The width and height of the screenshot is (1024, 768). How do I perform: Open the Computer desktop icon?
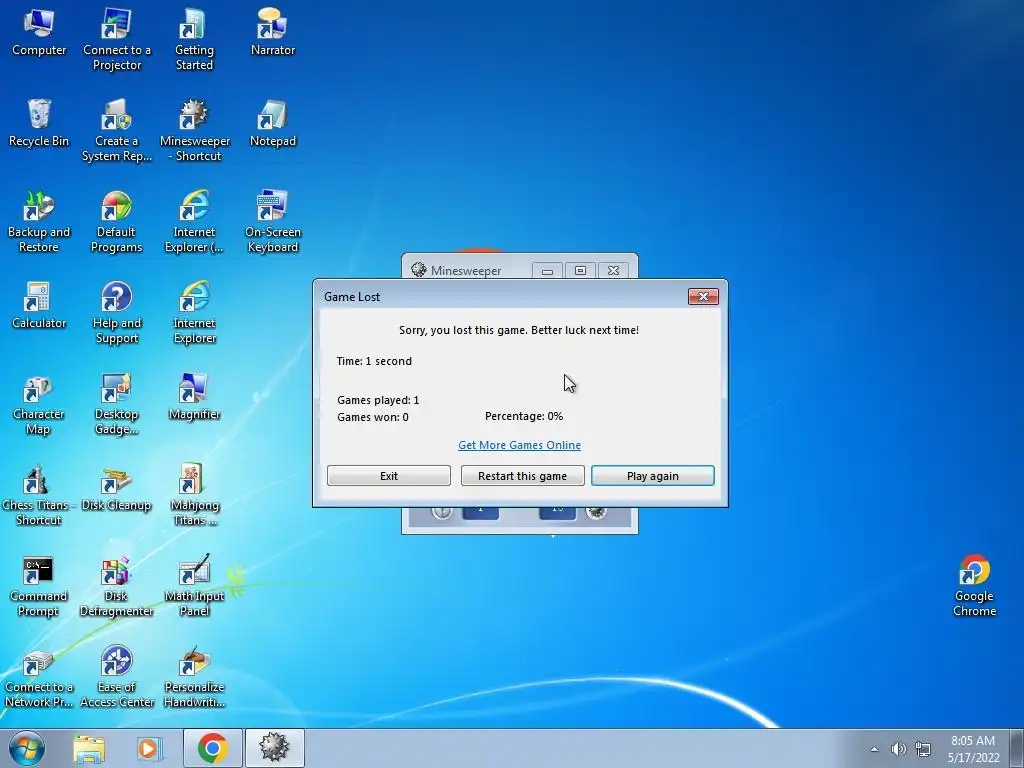tap(39, 33)
